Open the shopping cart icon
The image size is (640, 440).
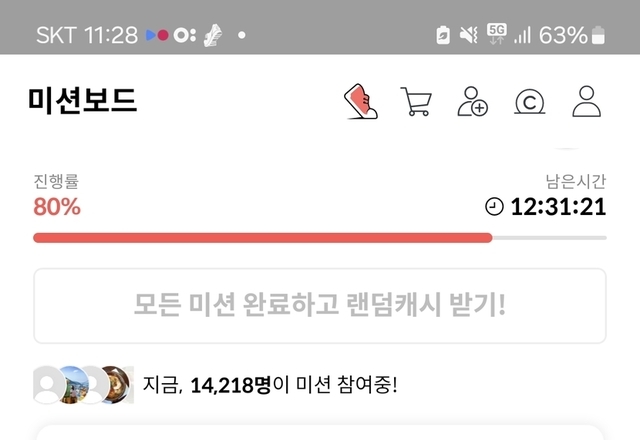416,101
